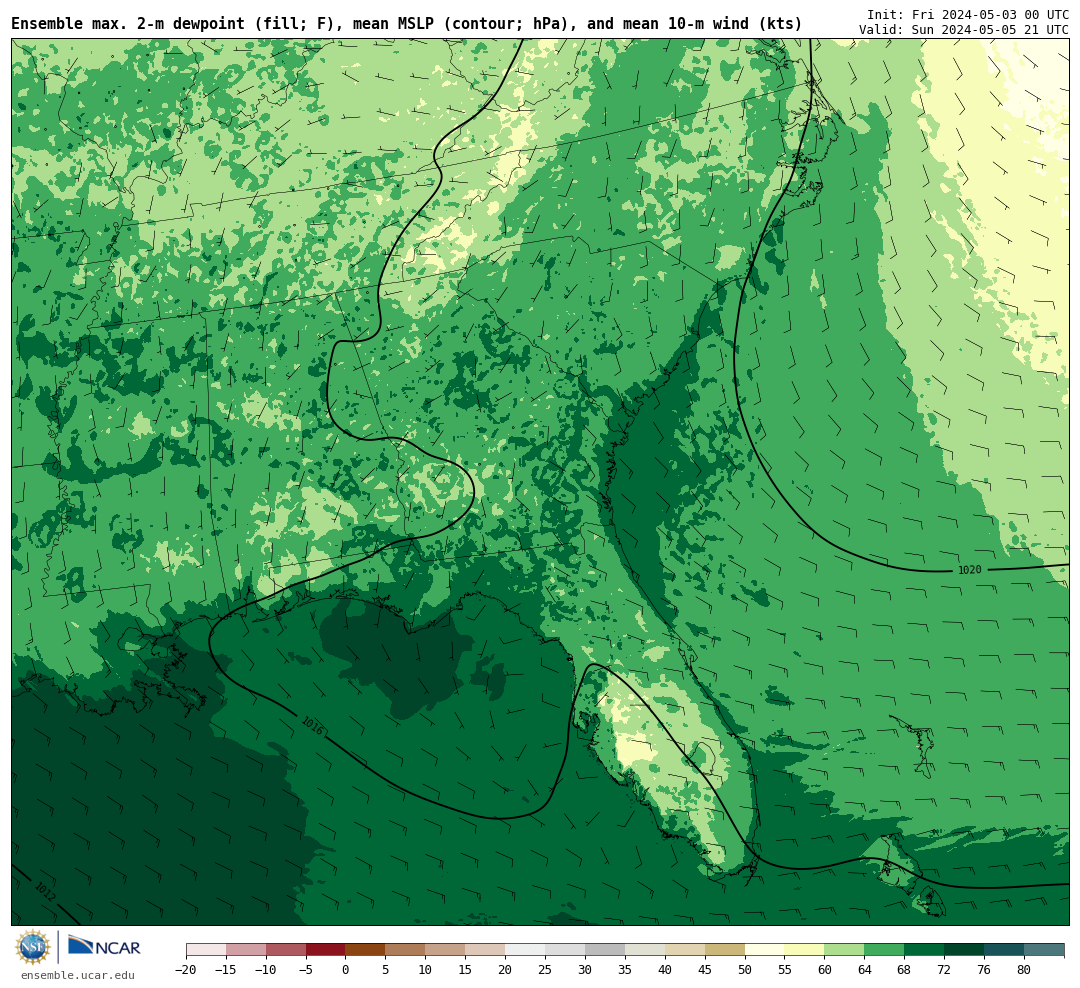Click the 1020 isobar contour label
The width and height of the screenshot is (1080, 988).
pyautogui.click(x=969, y=570)
